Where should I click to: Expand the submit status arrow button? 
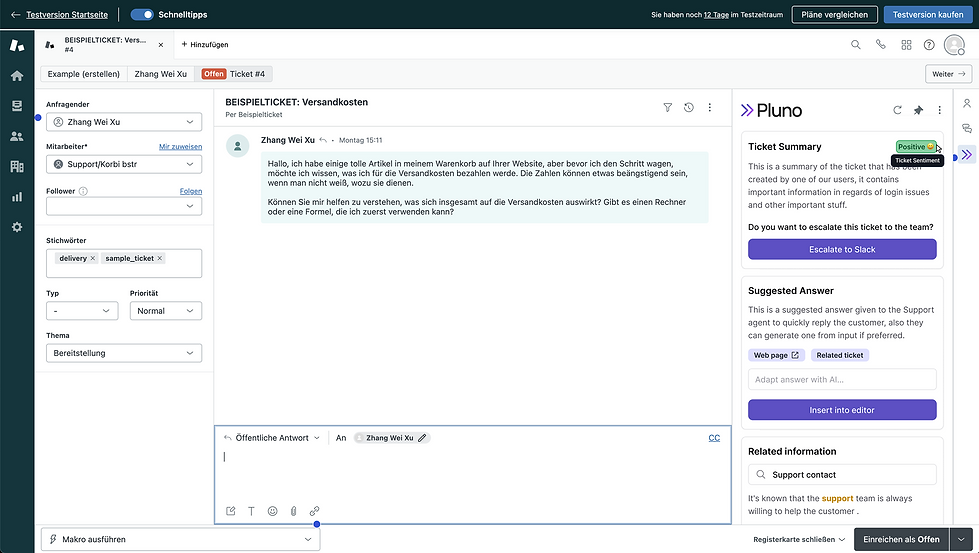[x=961, y=539]
